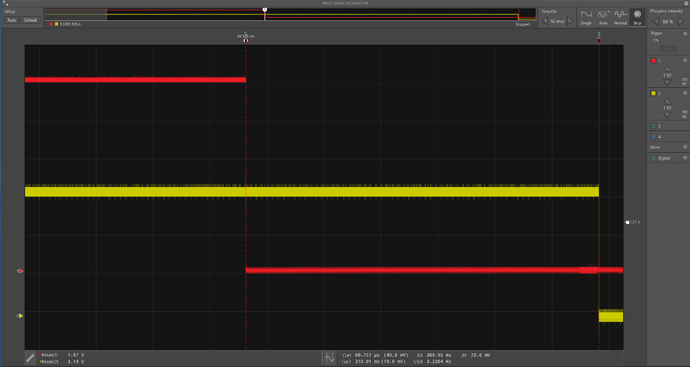The image size is (690, 367).
Task: Click the 50 ms Time/Div value
Action: [x=557, y=21]
